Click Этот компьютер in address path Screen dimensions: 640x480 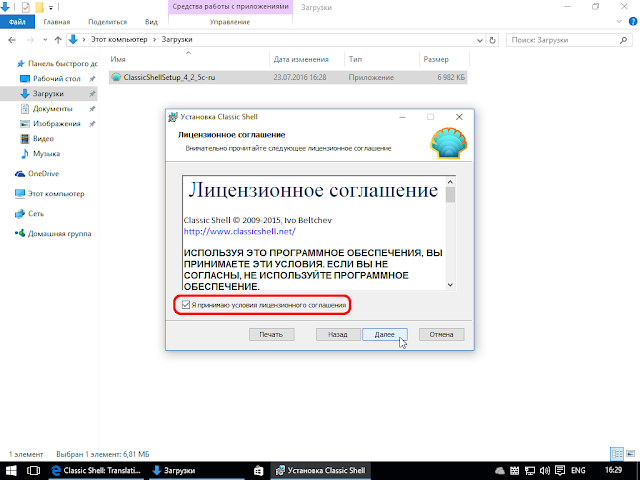point(119,40)
